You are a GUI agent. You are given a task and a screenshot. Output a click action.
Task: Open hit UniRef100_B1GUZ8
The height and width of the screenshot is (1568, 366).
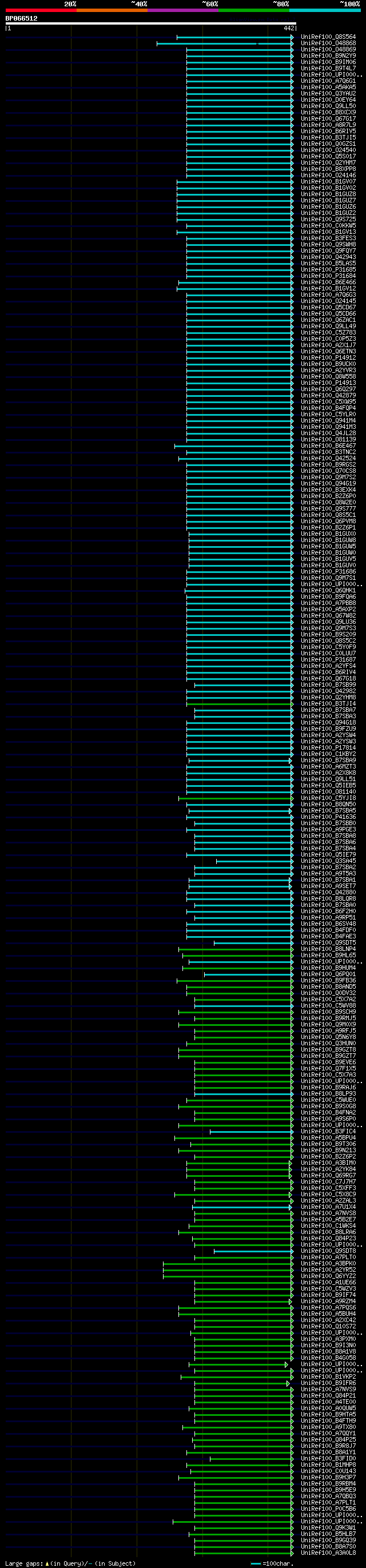click(x=328, y=194)
